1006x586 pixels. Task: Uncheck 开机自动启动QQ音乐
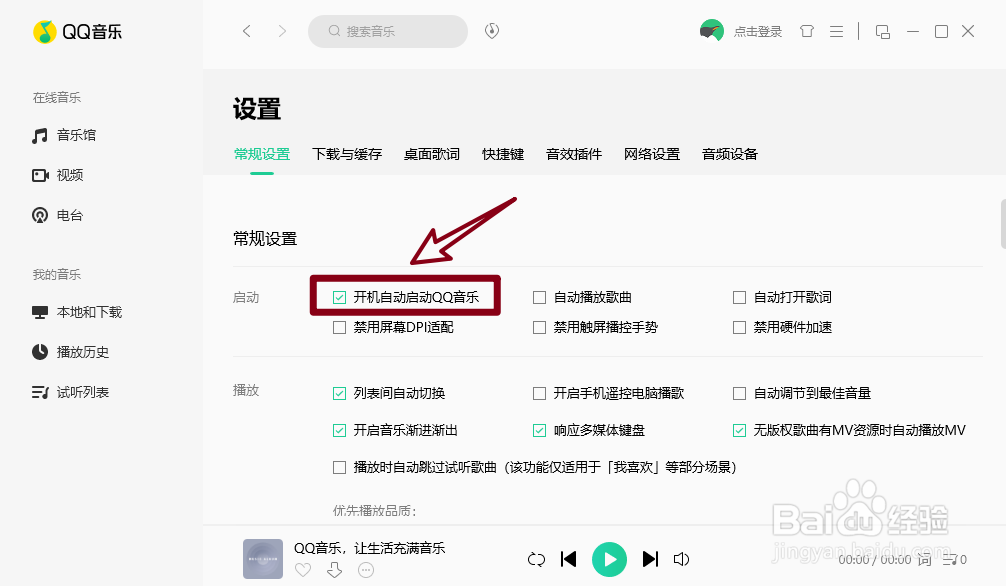339,297
